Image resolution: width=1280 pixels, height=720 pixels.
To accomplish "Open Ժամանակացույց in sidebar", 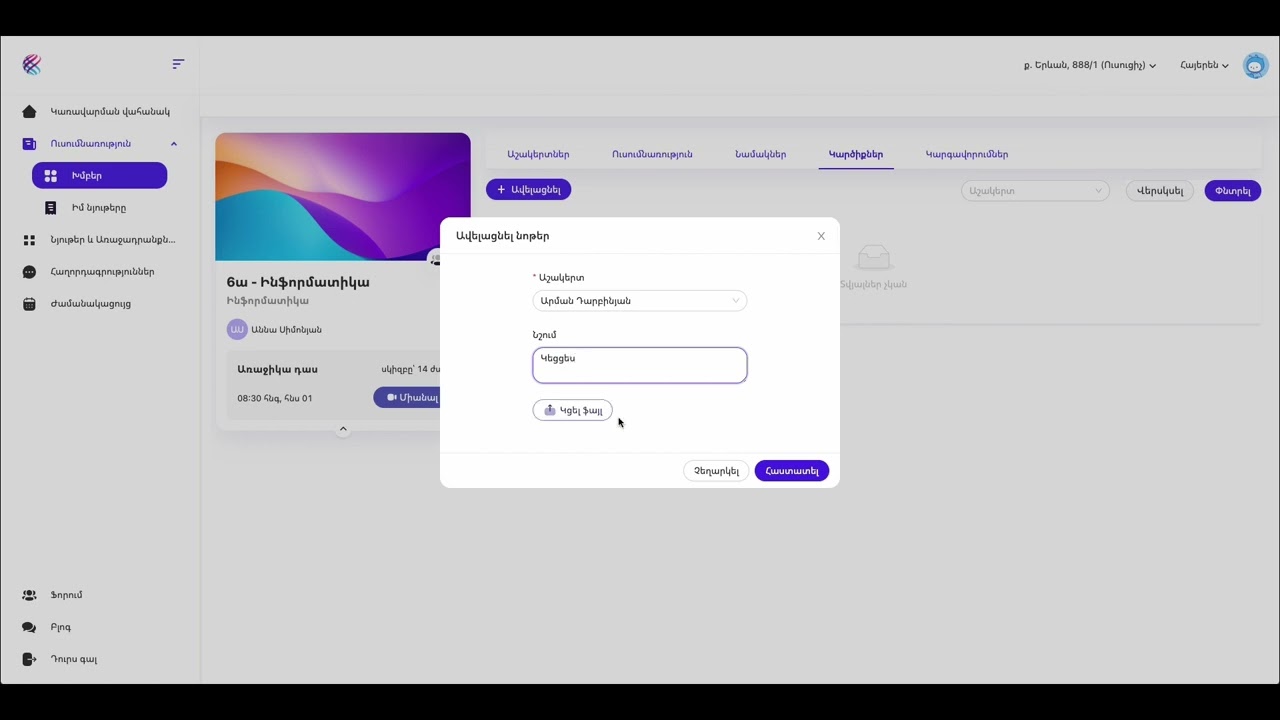I will pos(90,304).
